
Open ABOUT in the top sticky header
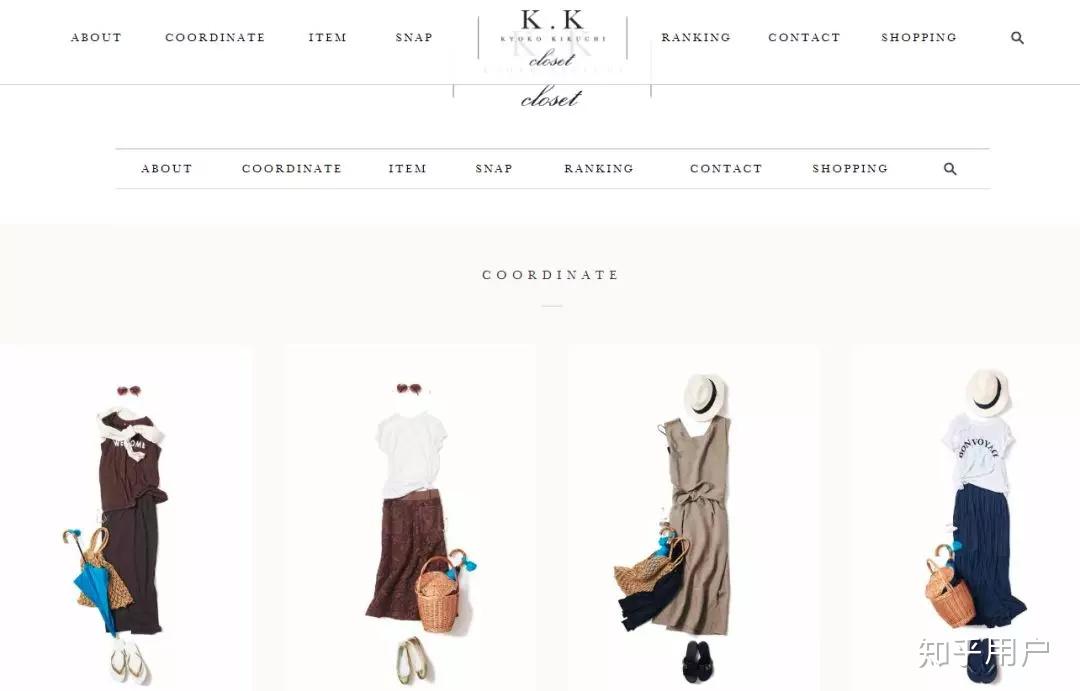pyautogui.click(x=96, y=37)
